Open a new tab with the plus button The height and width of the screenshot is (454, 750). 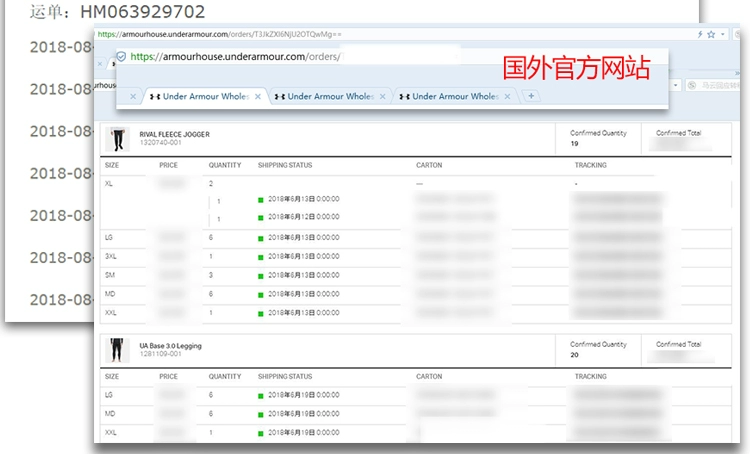(531, 96)
